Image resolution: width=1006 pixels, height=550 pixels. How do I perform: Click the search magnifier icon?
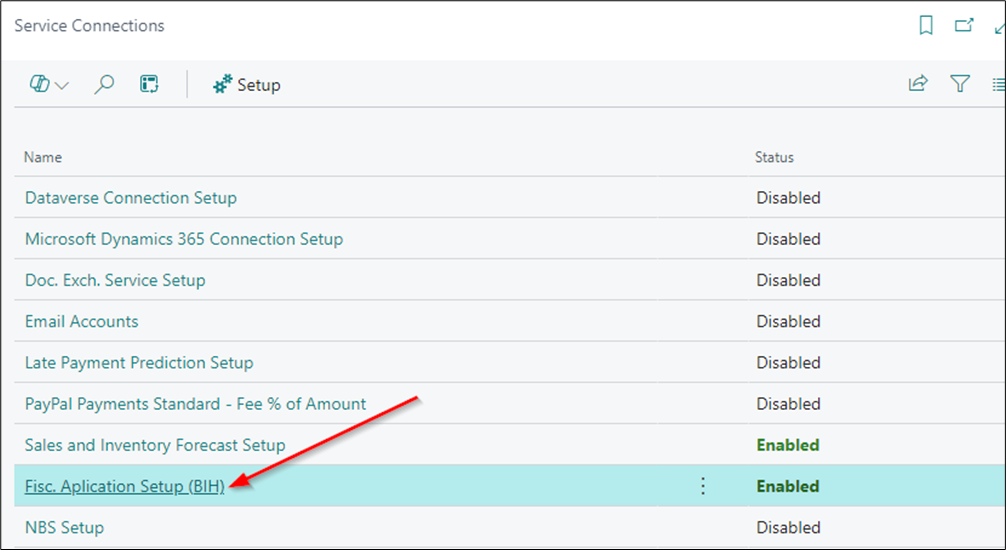point(104,84)
